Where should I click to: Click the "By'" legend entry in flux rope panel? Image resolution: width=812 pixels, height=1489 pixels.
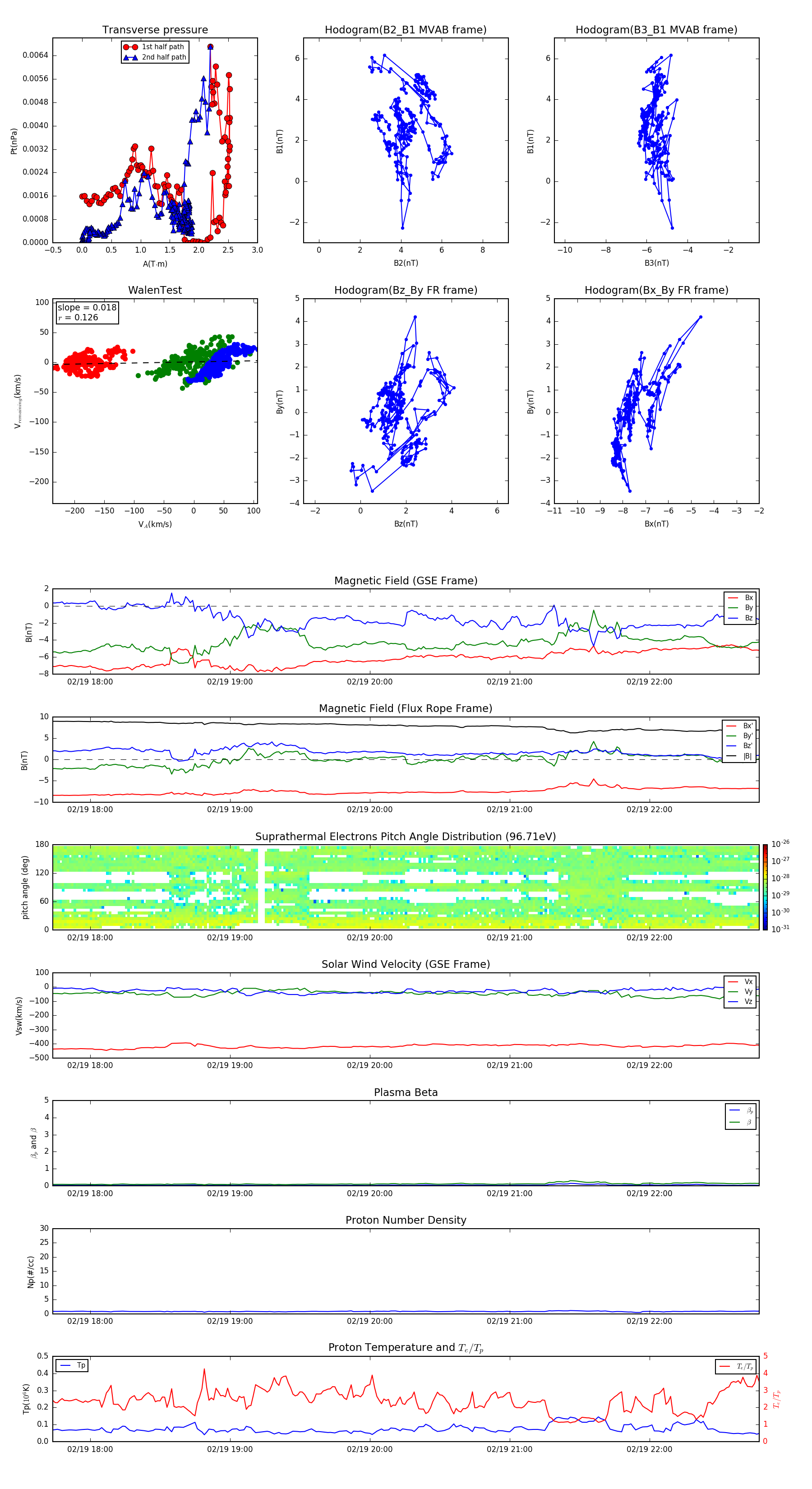(x=739, y=736)
